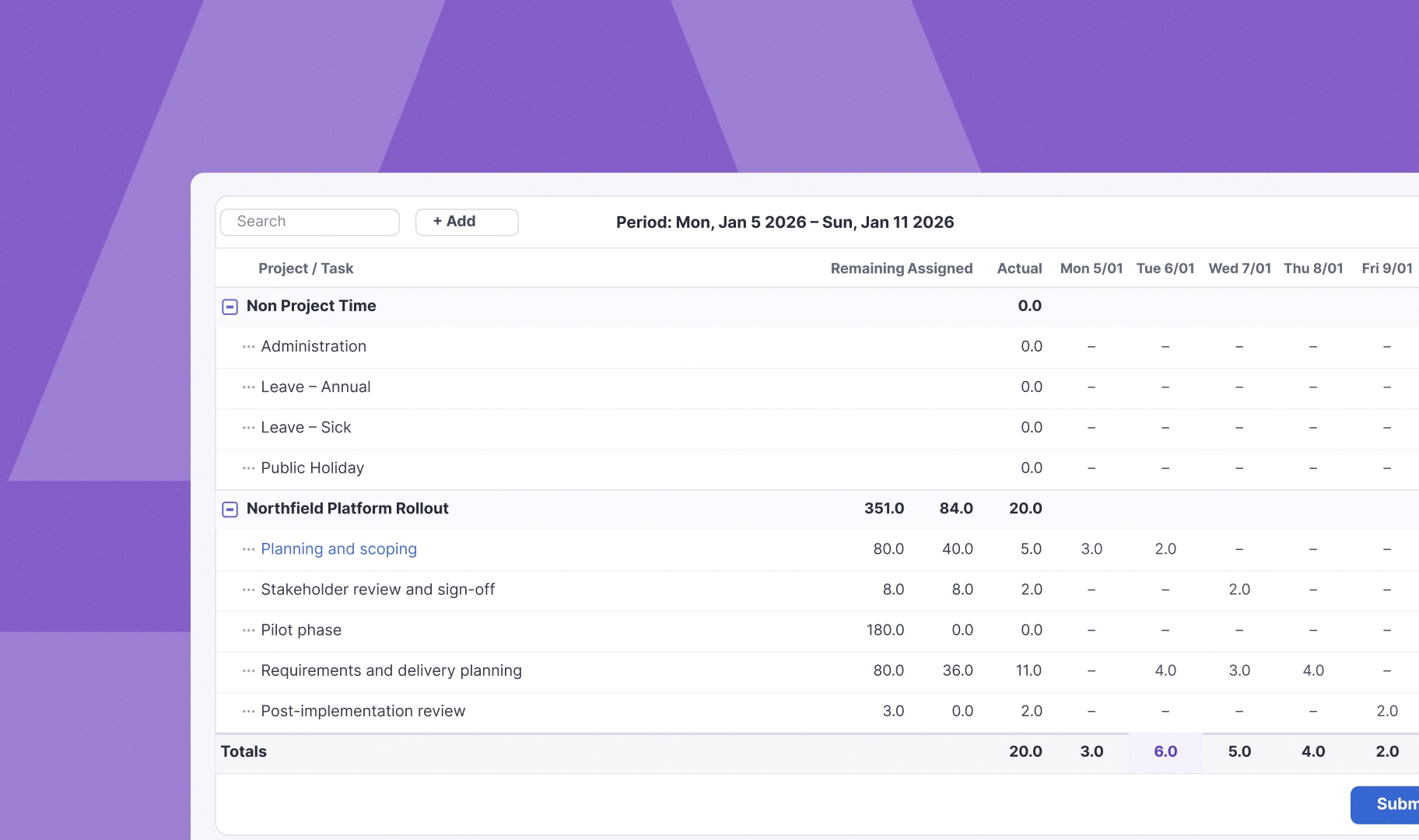The height and width of the screenshot is (840, 1419).
Task: Click the Wednesday total 5.0
Action: (1239, 752)
